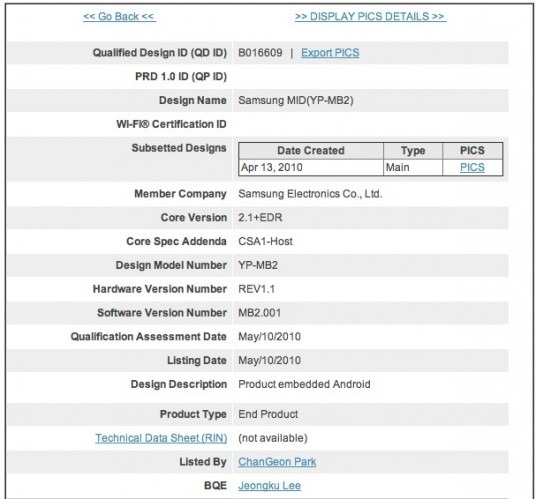Image resolution: width=536 pixels, height=499 pixels.
Task: Select the QD ID value B016609
Action: point(260,53)
